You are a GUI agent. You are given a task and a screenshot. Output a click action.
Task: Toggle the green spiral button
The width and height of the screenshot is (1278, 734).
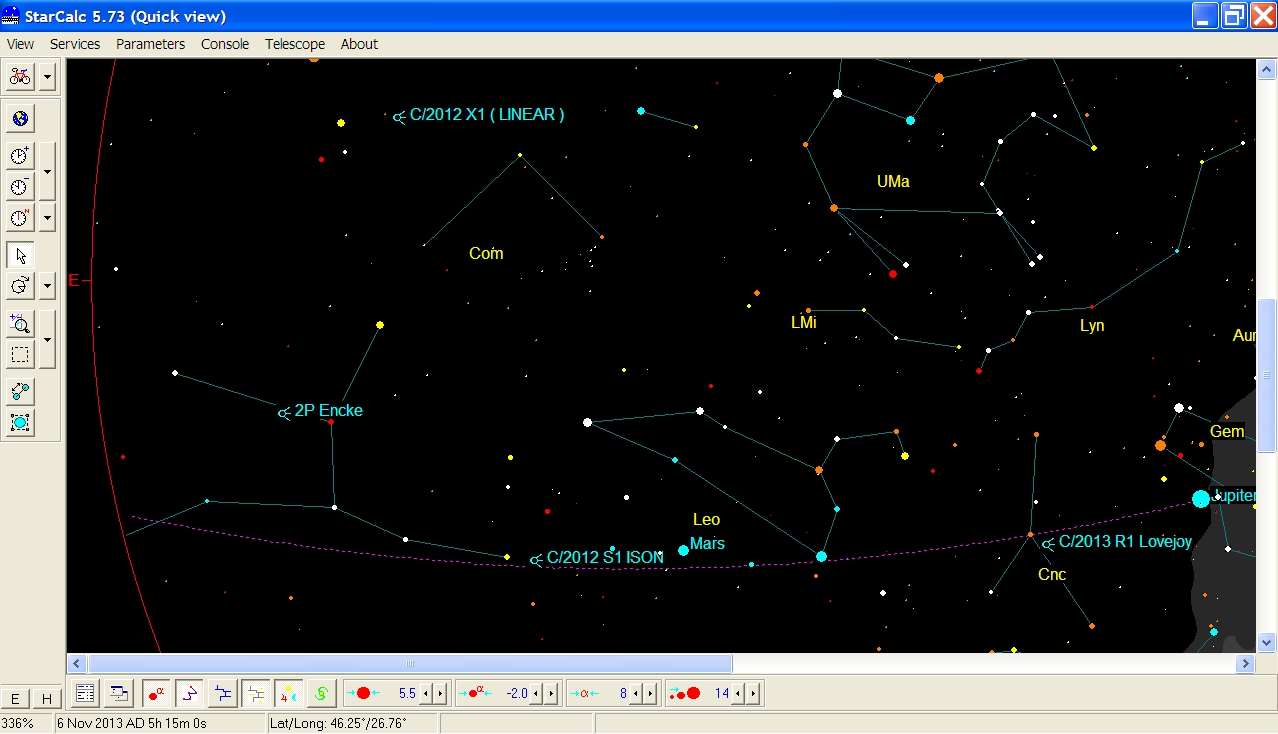[x=321, y=693]
